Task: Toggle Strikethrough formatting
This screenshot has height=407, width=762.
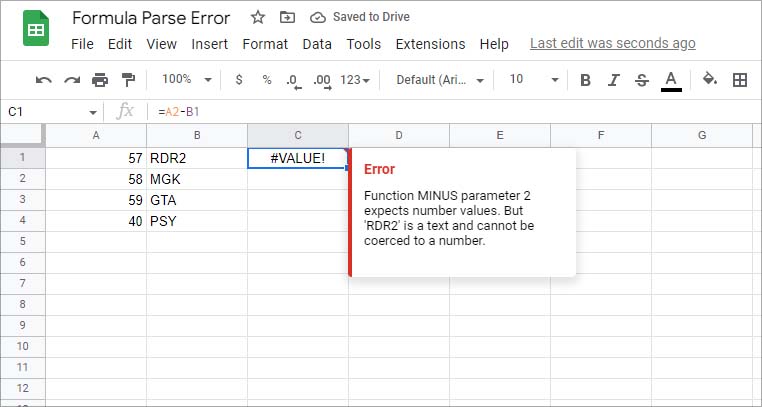Action: coord(642,80)
